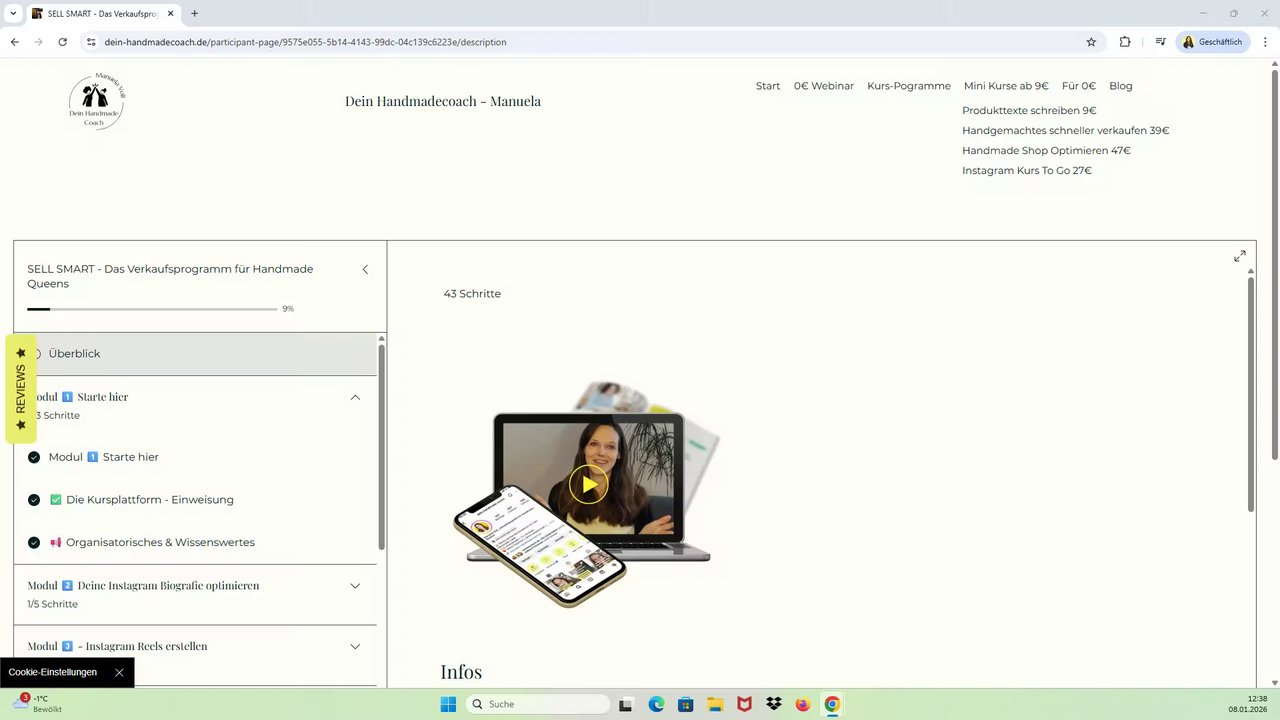
Task: Open weather widget in taskbar
Action: (37, 703)
